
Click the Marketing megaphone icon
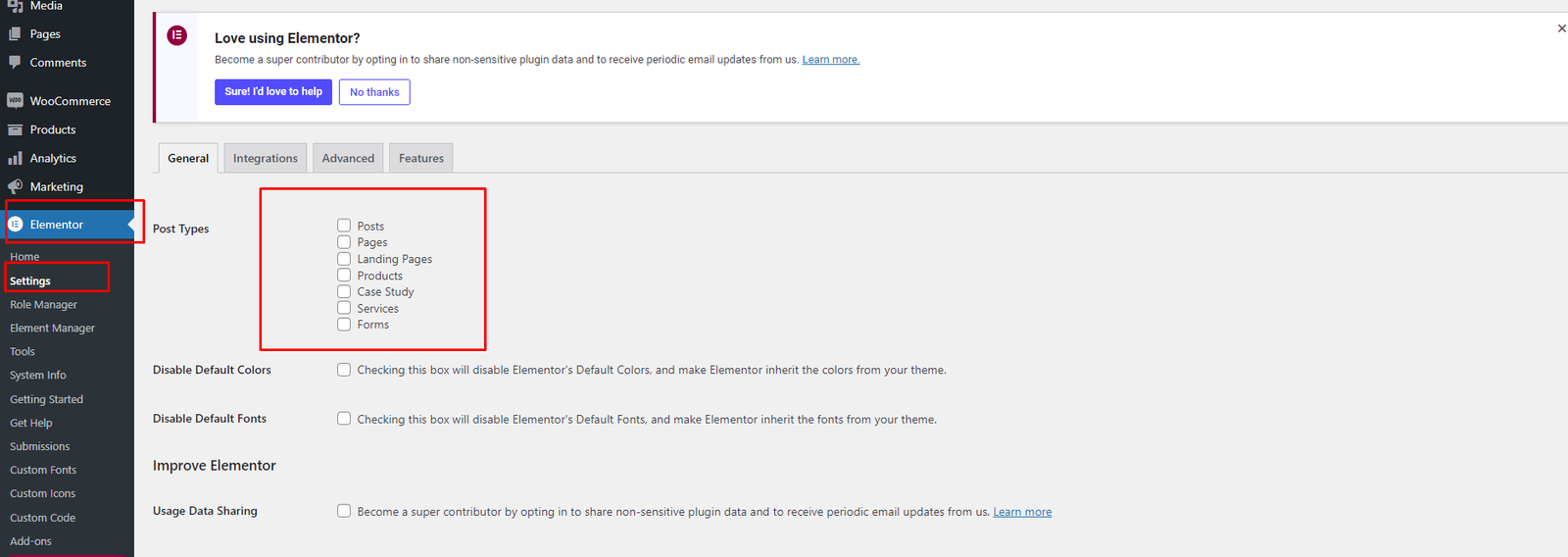click(x=15, y=186)
